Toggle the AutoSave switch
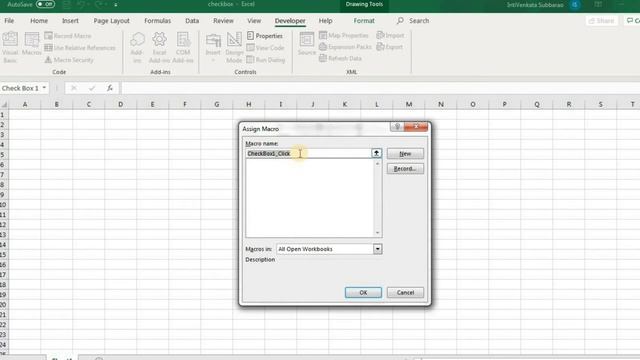640x360 pixels. [x=45, y=4]
